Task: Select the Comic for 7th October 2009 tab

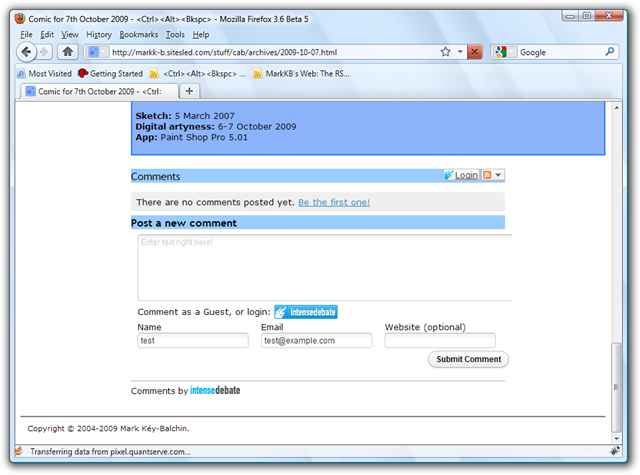Action: coord(100,91)
